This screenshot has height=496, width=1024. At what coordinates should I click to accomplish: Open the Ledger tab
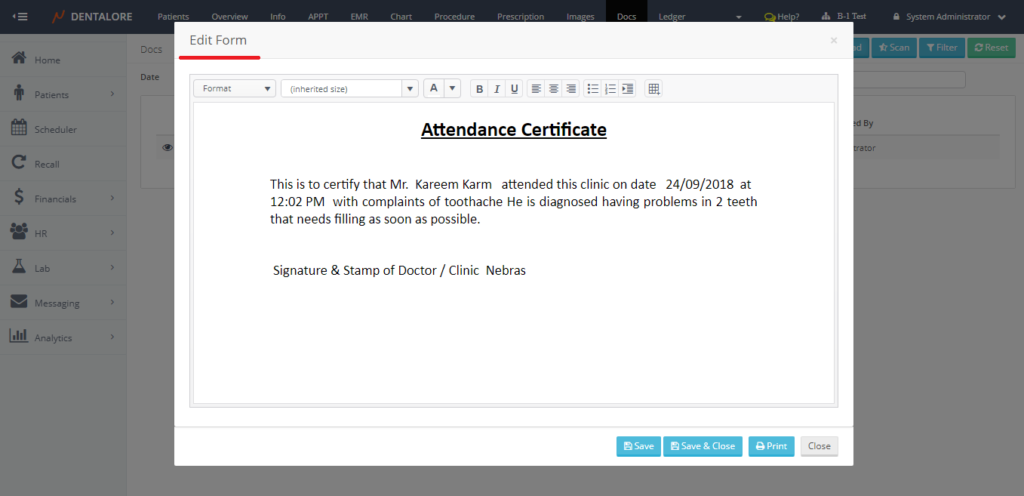tap(672, 17)
